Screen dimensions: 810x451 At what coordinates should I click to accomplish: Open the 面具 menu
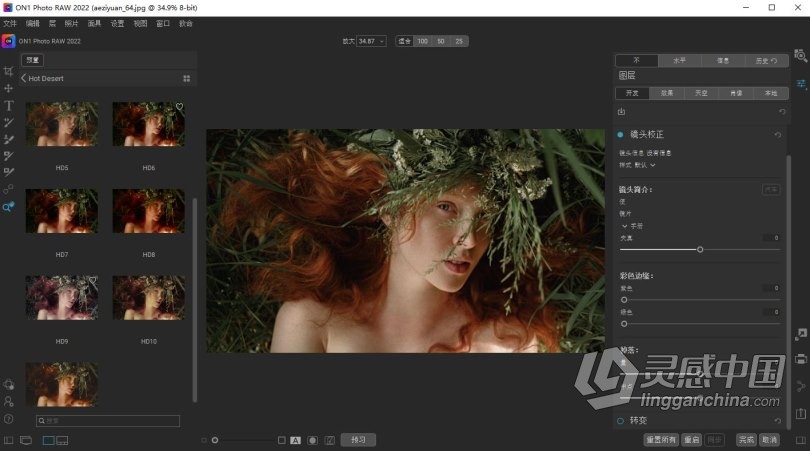[95, 24]
